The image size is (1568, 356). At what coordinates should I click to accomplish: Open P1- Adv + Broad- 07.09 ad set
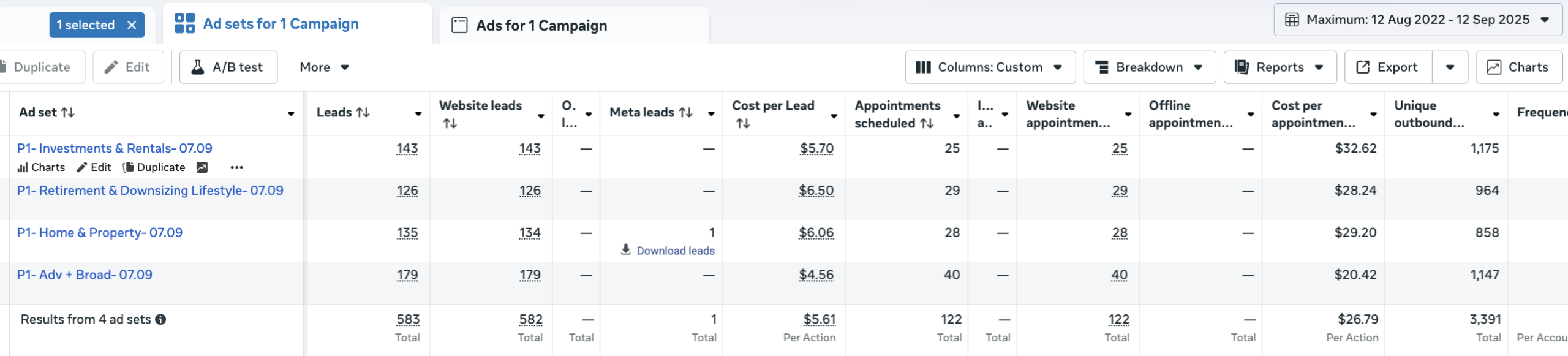(x=85, y=275)
